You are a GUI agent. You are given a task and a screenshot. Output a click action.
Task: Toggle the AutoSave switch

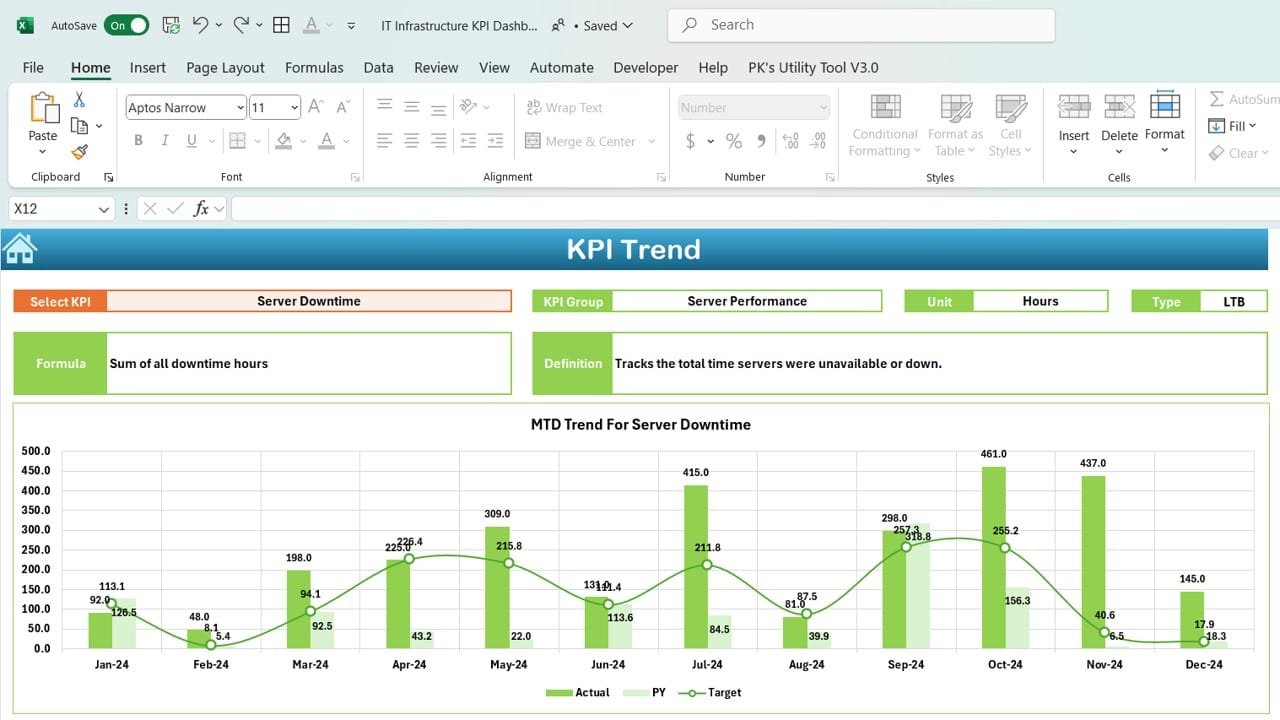(128, 25)
